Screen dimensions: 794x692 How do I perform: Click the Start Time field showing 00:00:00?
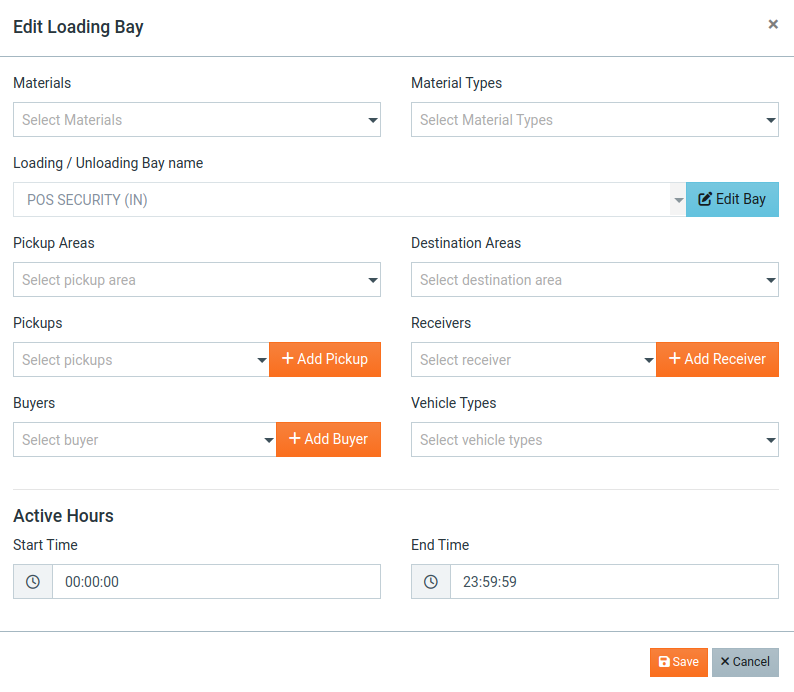tap(217, 582)
